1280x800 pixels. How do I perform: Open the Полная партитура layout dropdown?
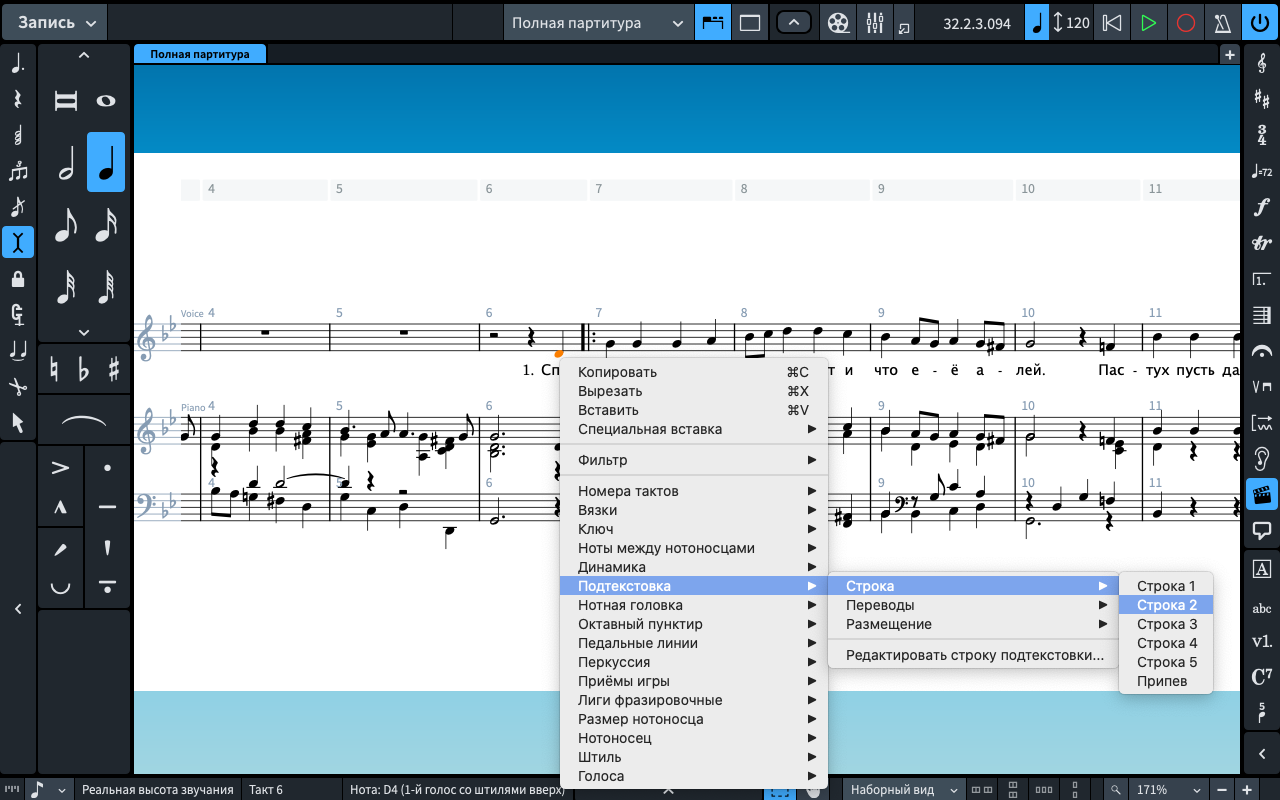(597, 22)
